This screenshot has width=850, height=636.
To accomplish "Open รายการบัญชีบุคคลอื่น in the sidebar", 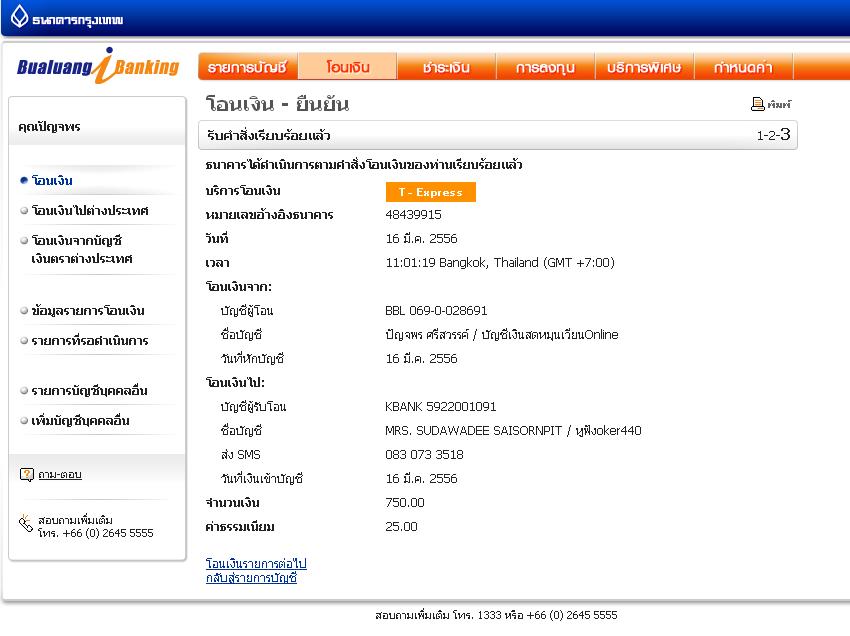I will [x=89, y=390].
